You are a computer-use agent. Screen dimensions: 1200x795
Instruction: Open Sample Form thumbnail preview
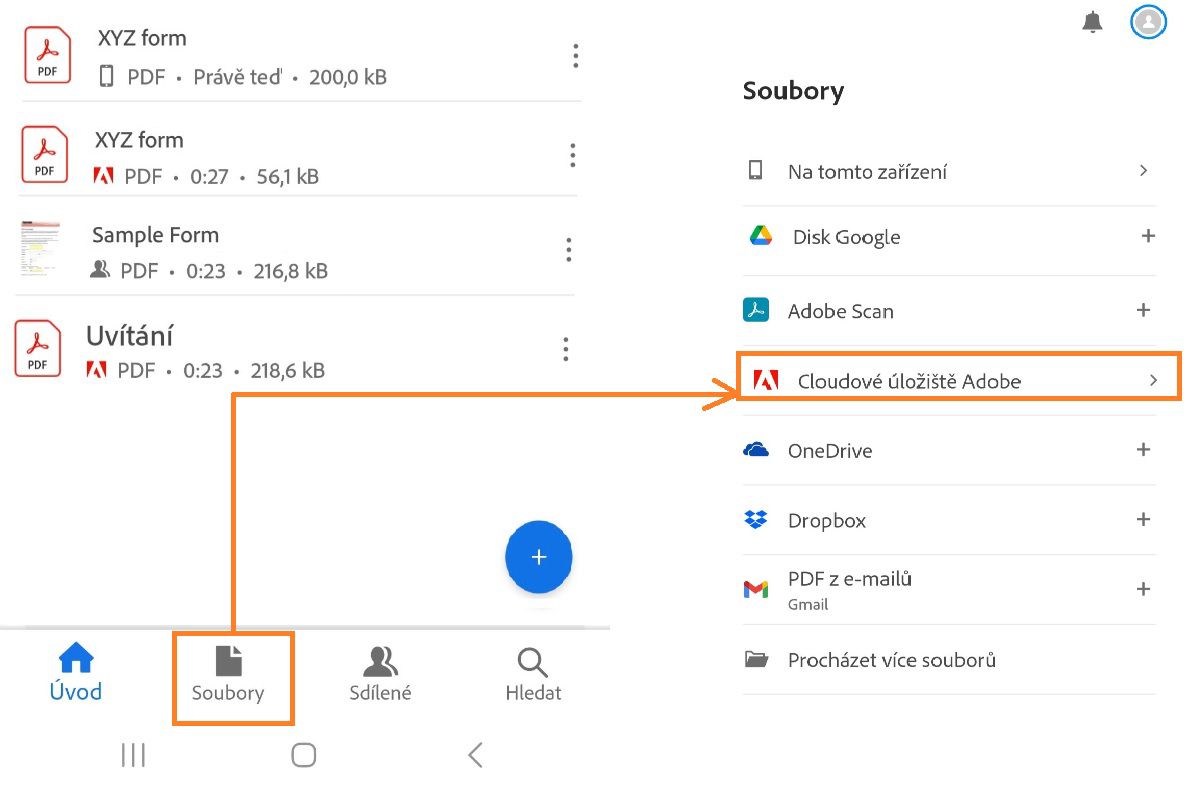(40, 250)
